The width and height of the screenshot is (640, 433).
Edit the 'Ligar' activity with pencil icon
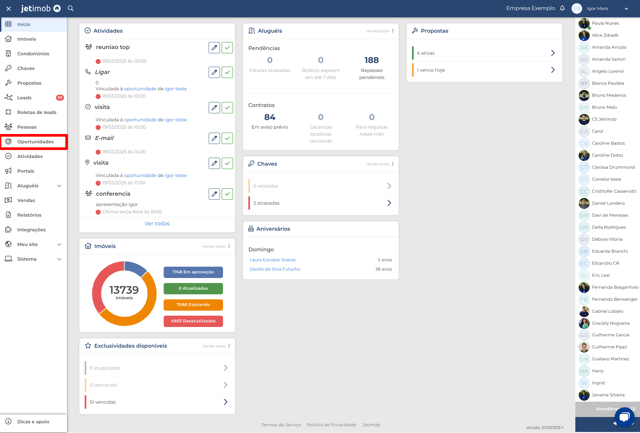tap(214, 72)
